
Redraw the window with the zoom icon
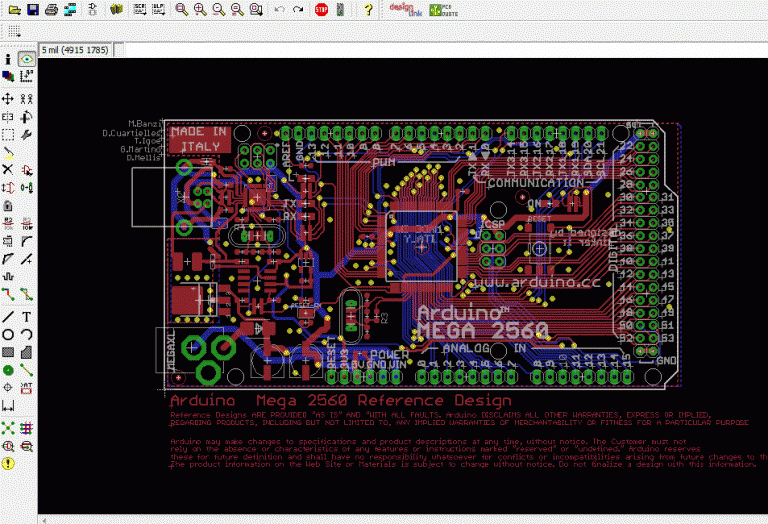237,9
